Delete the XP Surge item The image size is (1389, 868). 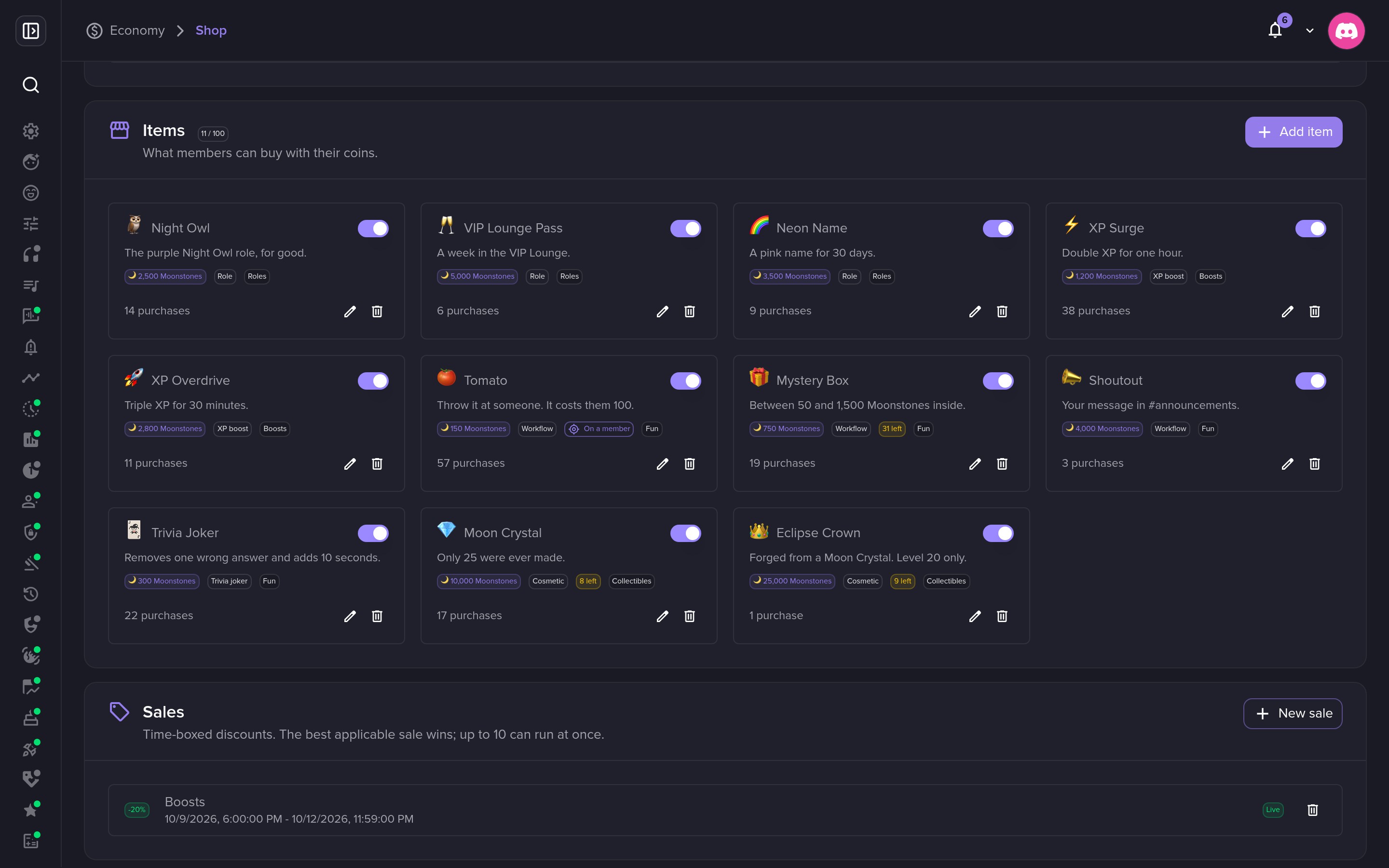(1314, 311)
